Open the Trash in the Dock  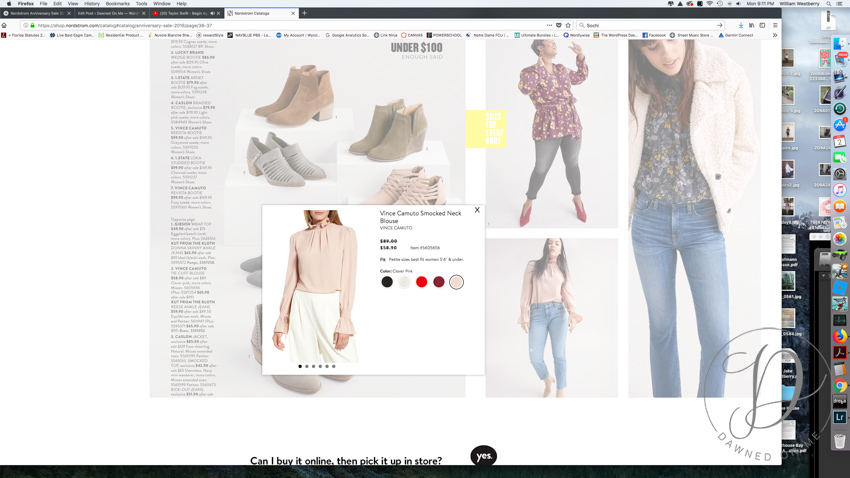tap(840, 441)
